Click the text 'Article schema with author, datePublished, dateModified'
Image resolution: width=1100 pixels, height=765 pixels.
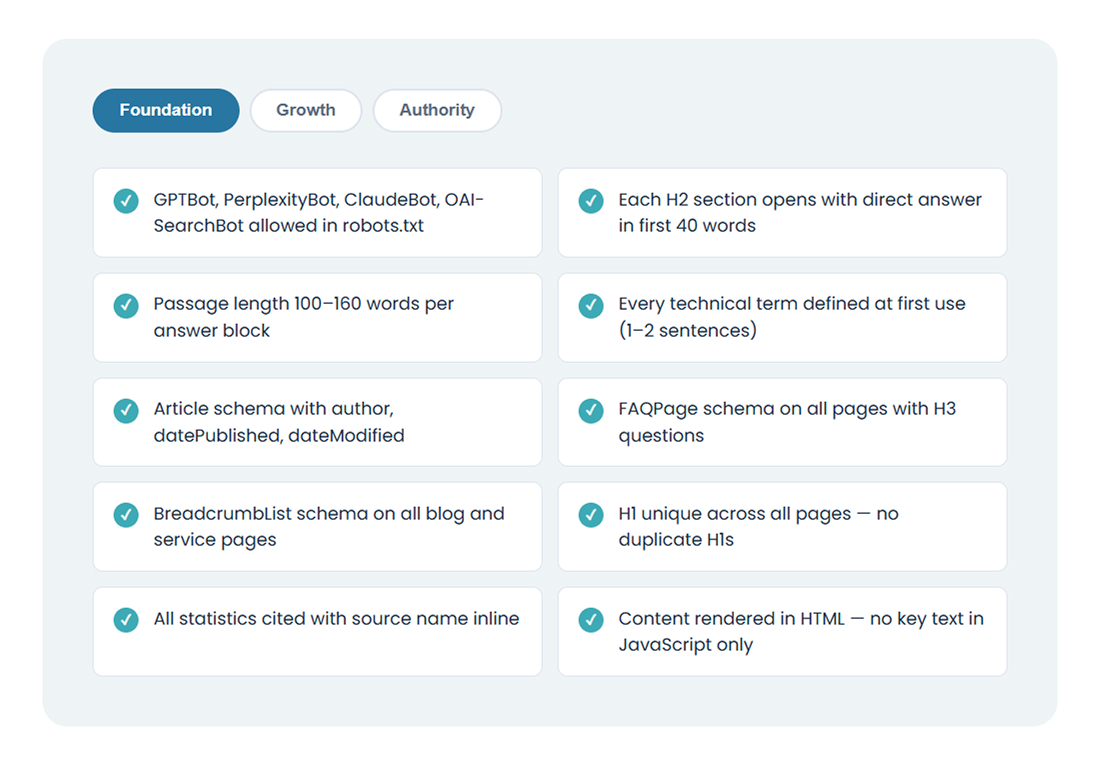(x=279, y=422)
